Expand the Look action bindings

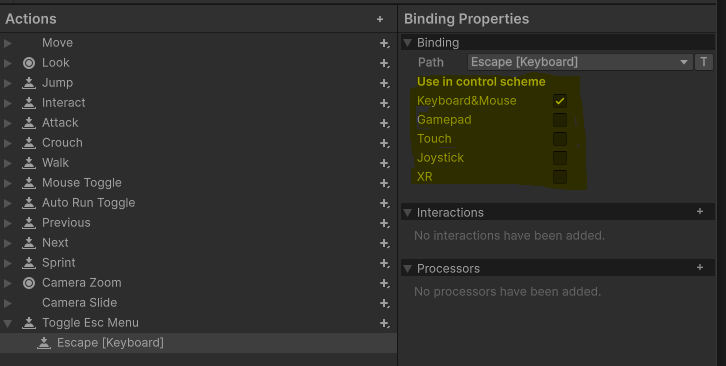click(x=7, y=63)
